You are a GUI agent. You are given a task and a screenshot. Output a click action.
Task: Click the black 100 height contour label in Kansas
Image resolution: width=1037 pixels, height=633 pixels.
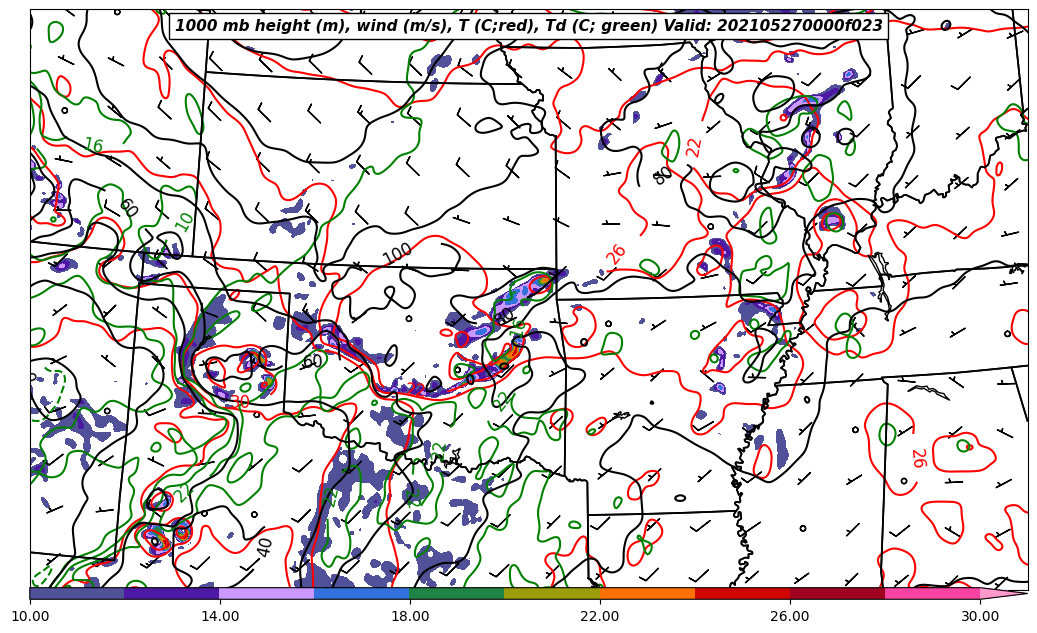(x=397, y=253)
